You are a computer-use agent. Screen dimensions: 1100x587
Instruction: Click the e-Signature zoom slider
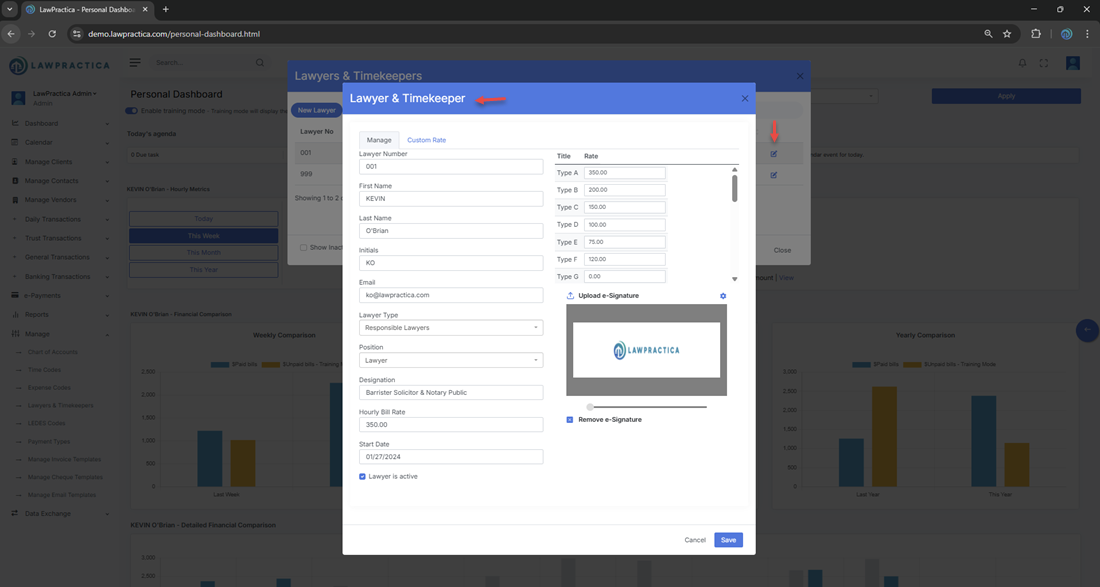[x=646, y=407]
